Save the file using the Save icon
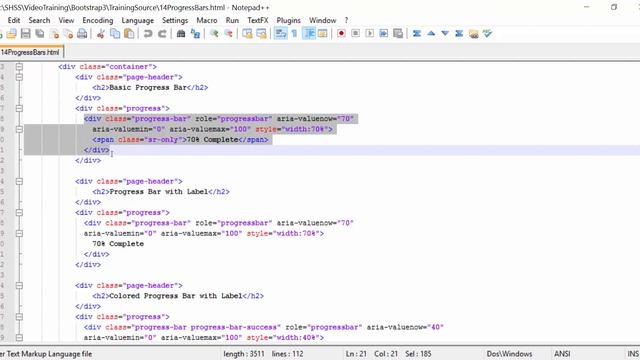640x360 pixels. (x=25, y=33)
